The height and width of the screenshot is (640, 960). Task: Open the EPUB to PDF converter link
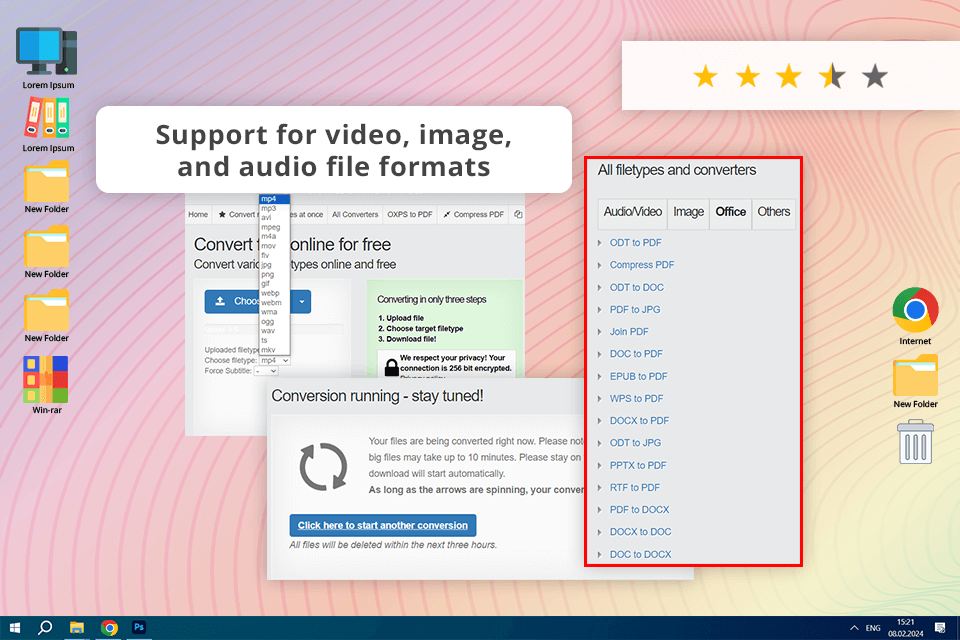(x=638, y=376)
